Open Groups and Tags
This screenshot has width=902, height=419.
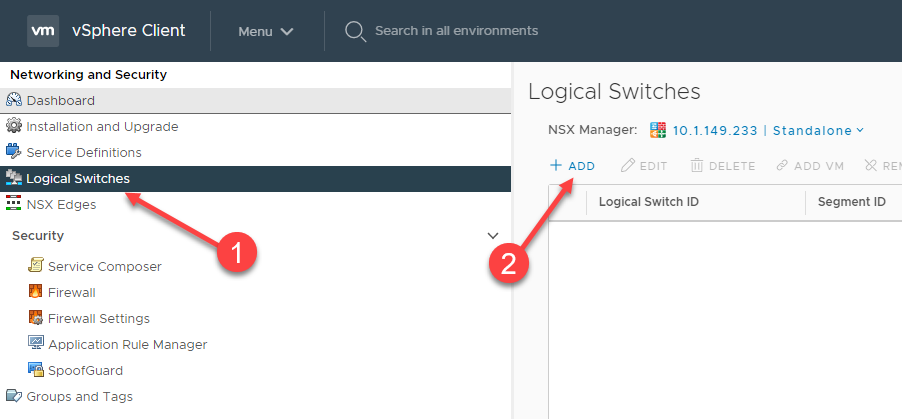pos(79,396)
